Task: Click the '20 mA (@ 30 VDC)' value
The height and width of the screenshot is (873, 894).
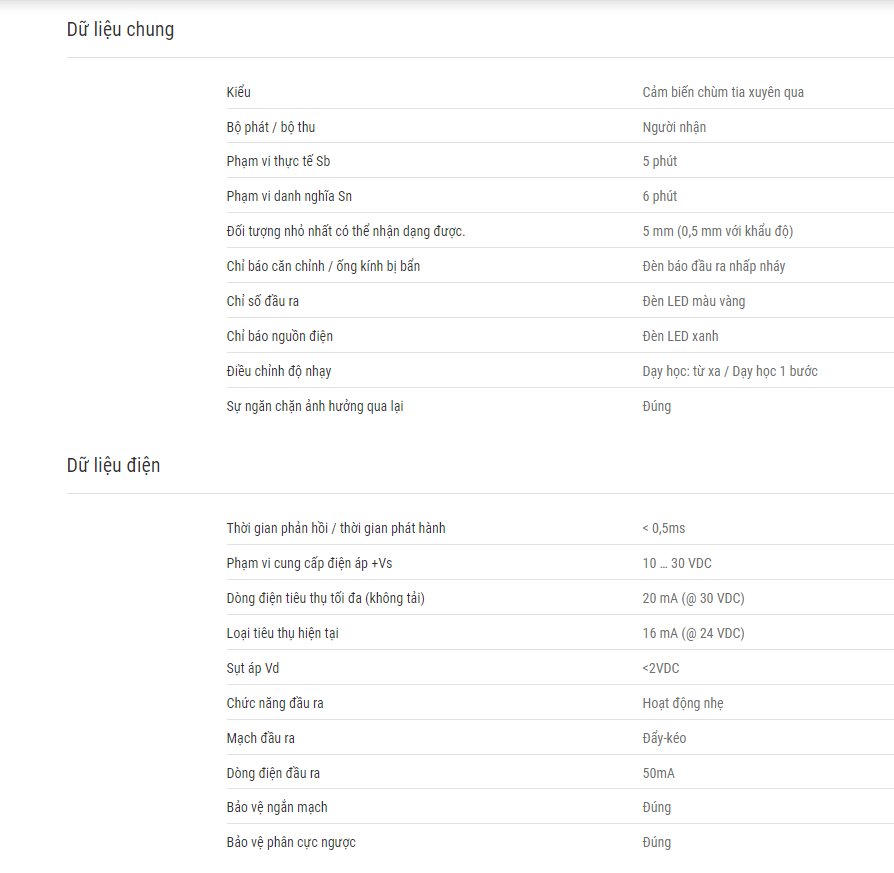Action: click(x=693, y=599)
